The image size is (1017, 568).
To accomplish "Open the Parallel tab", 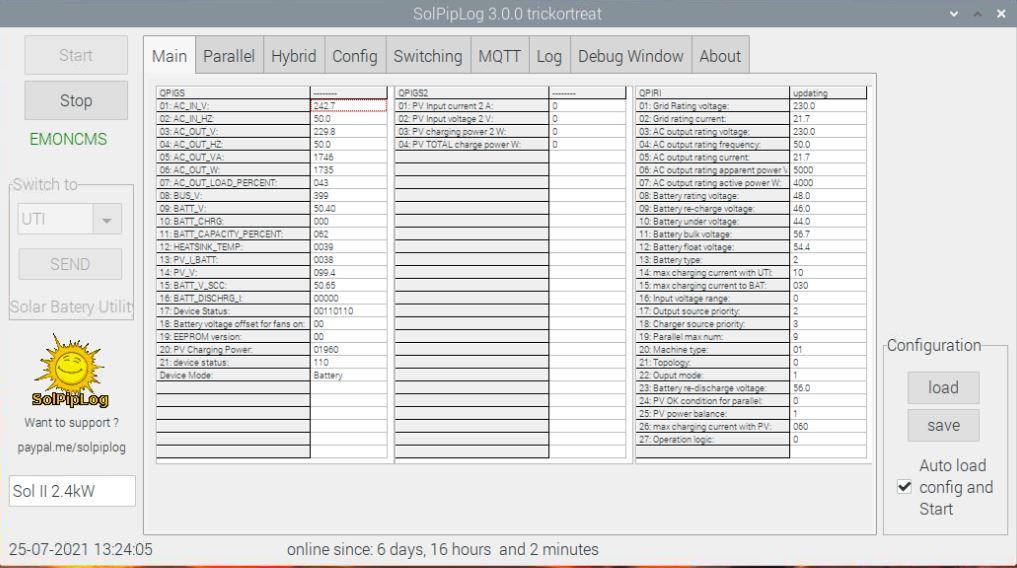I will click(x=229, y=56).
